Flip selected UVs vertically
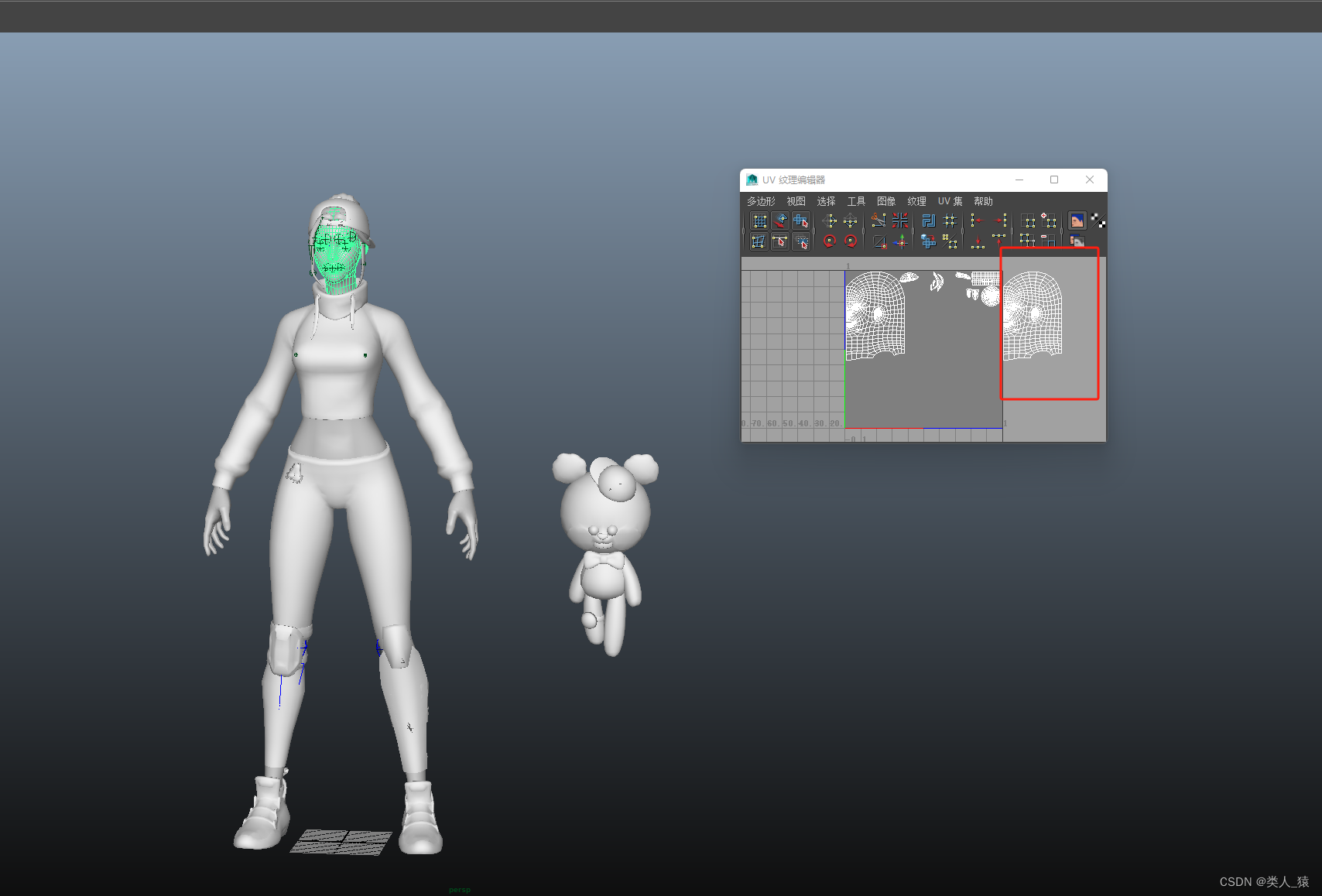This screenshot has height=896, width=1322. coord(850,221)
